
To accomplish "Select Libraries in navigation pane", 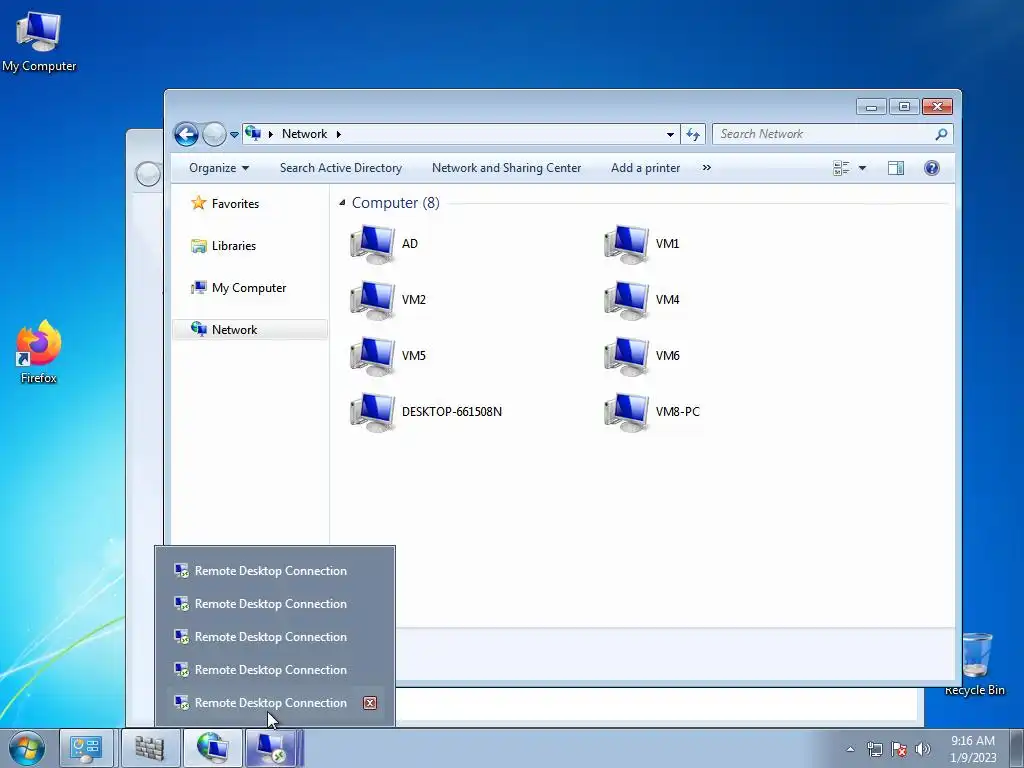I will (223, 246).
